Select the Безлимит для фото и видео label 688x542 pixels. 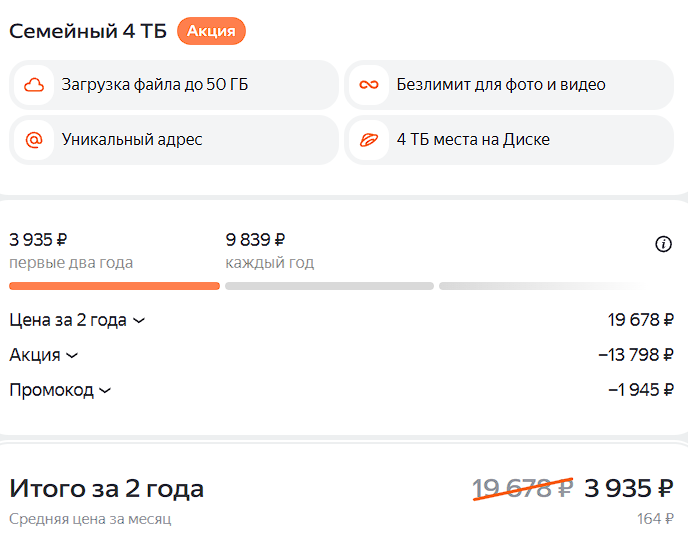[500, 85]
